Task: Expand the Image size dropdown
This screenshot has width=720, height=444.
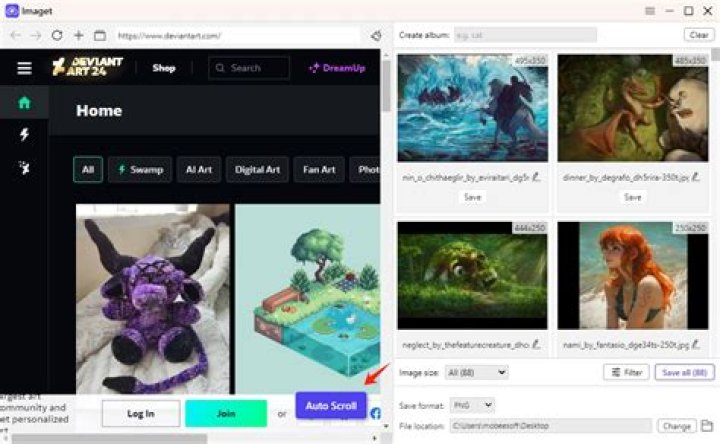Action: point(476,372)
